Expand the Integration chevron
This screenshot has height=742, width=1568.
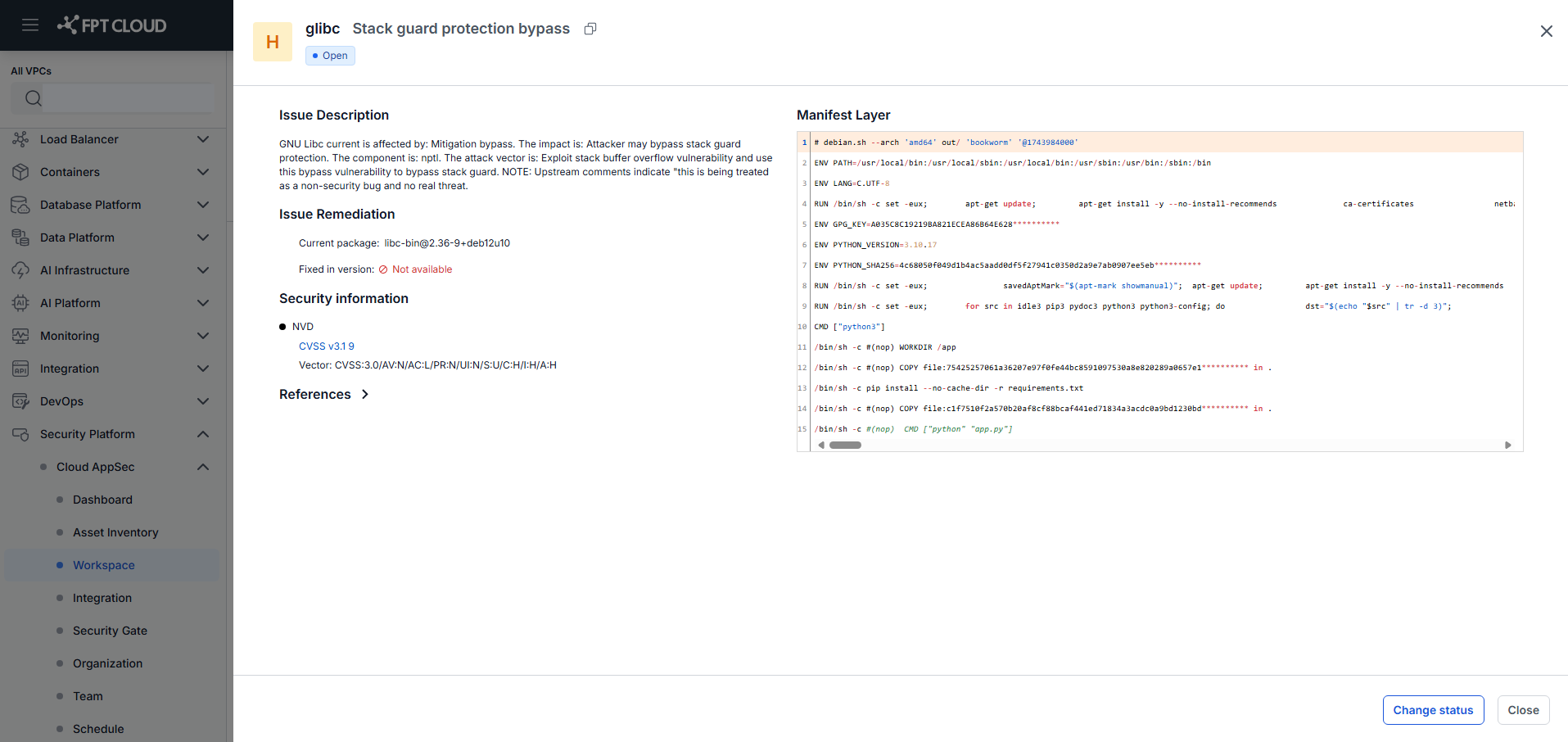tap(203, 369)
